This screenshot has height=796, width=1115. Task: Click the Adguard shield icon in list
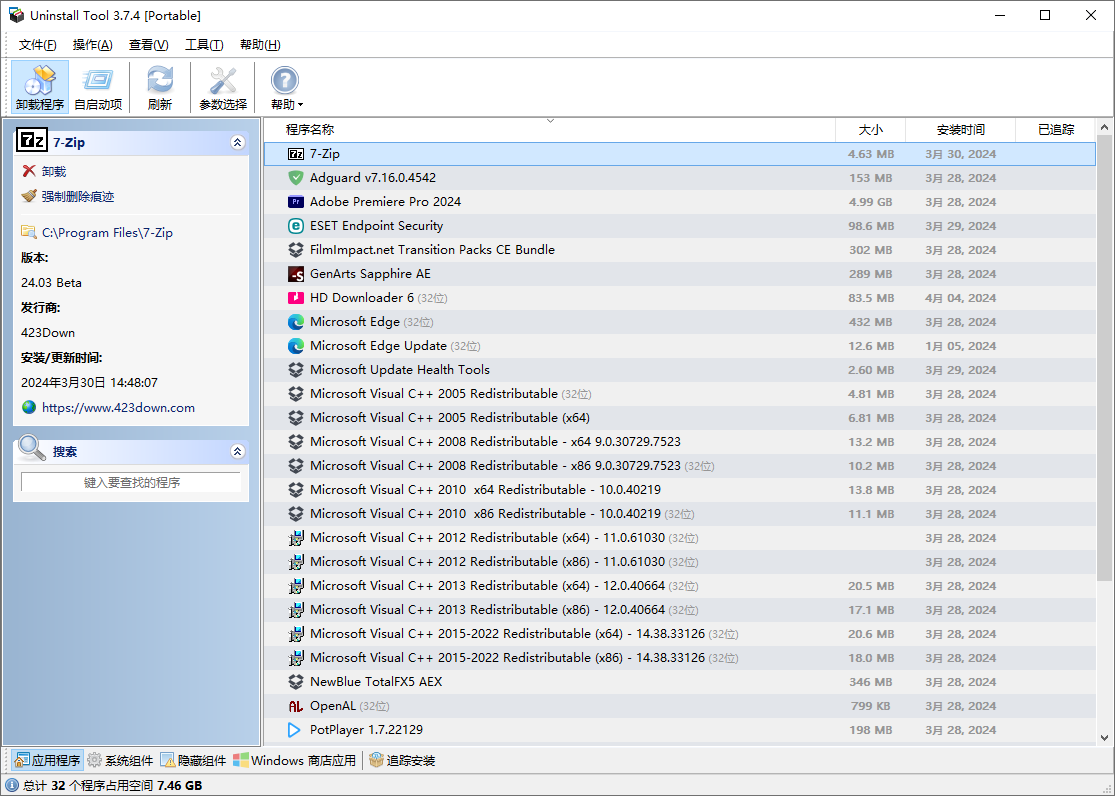tap(295, 178)
